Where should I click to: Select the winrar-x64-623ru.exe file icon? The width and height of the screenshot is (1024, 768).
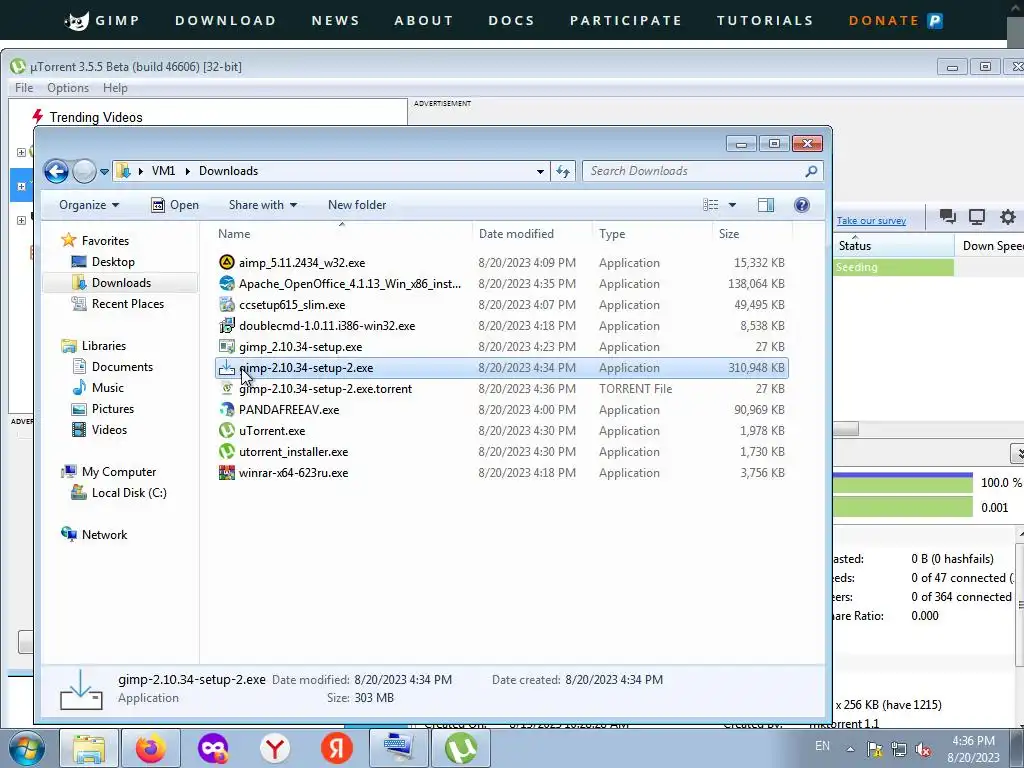[227, 472]
